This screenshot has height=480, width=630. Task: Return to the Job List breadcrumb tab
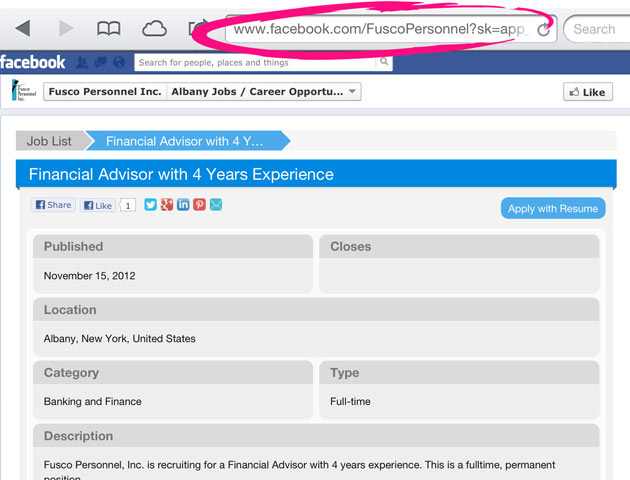[49, 141]
